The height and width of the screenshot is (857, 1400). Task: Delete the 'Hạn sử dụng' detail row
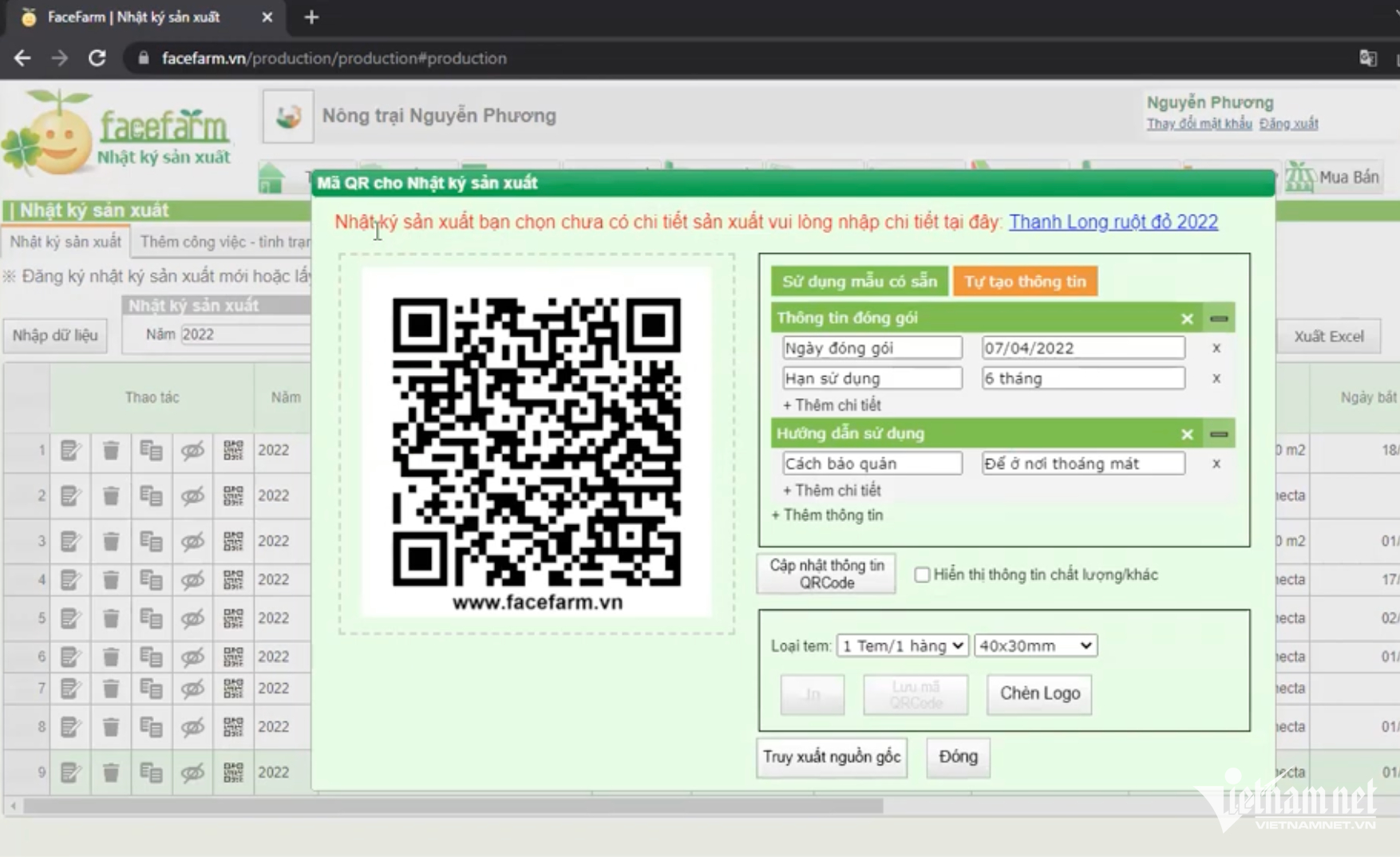pyautogui.click(x=1216, y=378)
